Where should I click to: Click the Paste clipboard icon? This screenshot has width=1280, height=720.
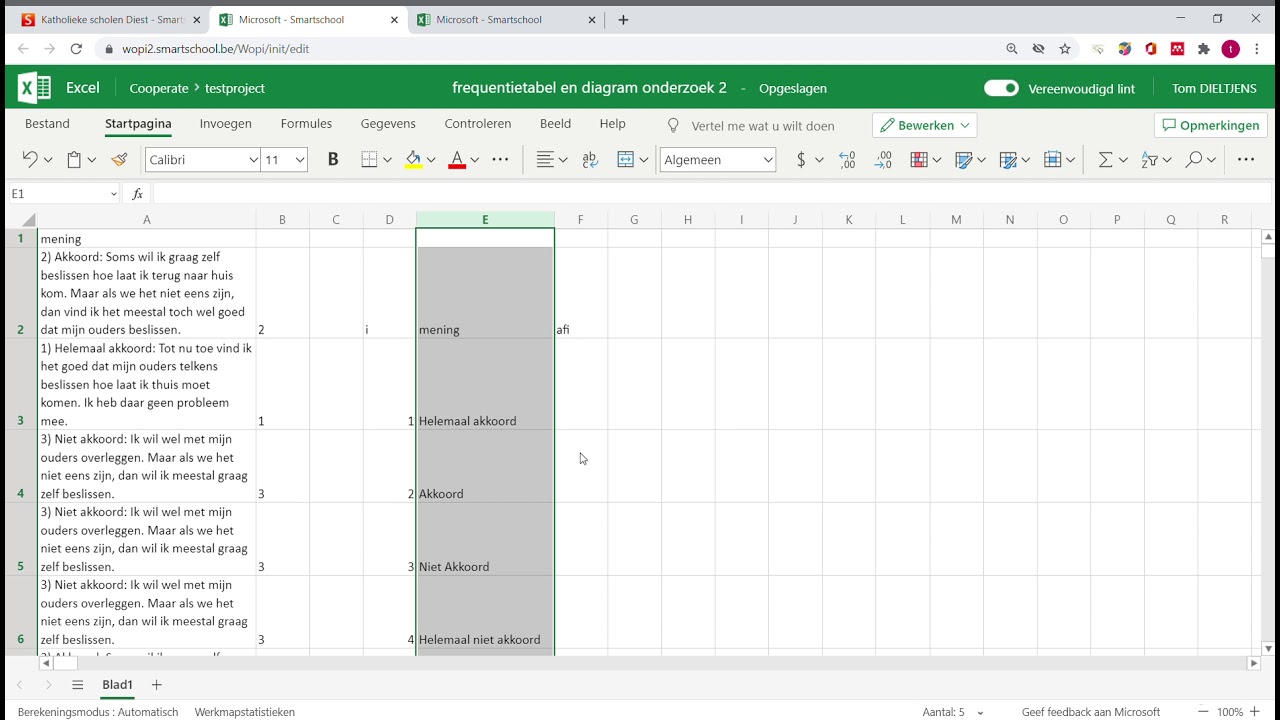click(x=74, y=160)
